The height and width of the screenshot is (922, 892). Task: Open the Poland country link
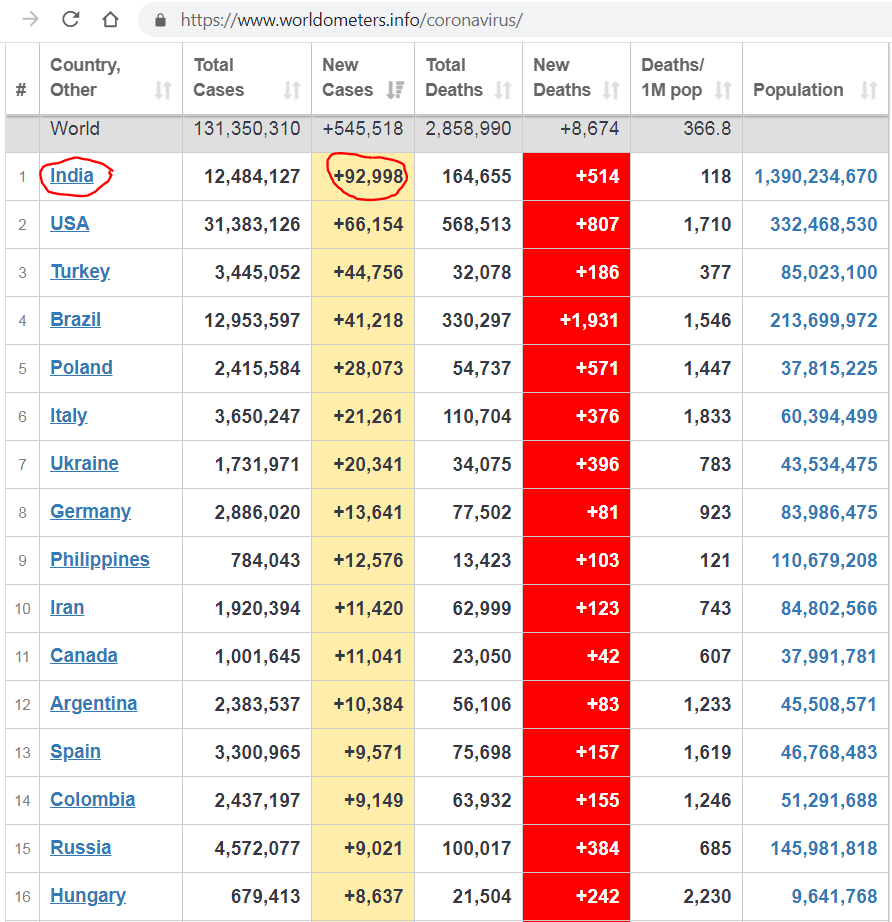[81, 368]
